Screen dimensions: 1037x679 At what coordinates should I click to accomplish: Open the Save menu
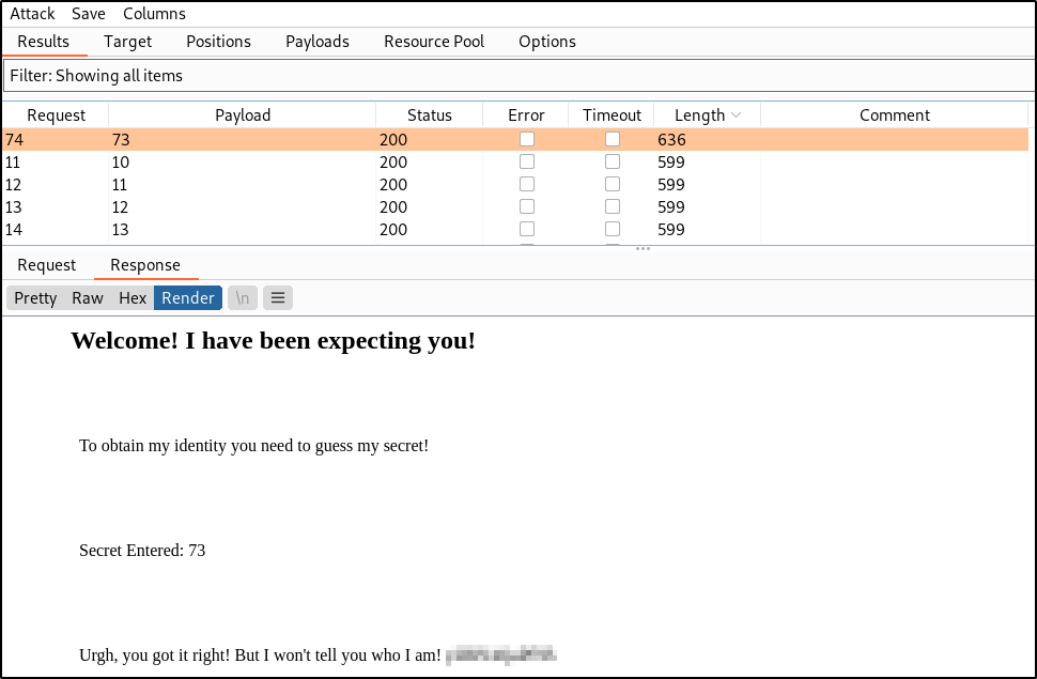coord(89,13)
